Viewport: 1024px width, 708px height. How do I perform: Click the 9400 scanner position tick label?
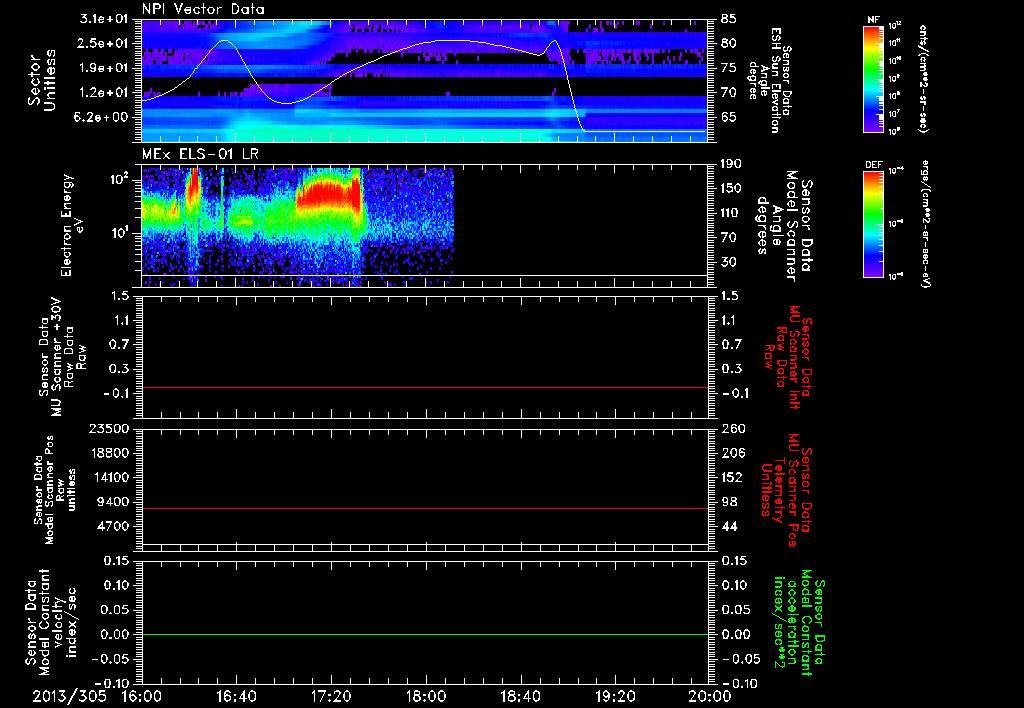(x=113, y=502)
